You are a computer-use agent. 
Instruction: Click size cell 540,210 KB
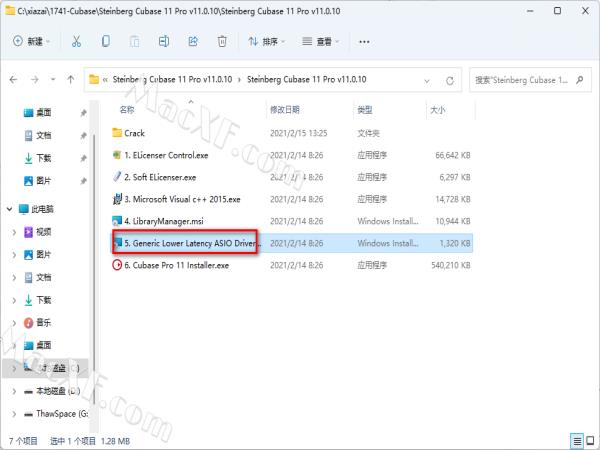(451, 265)
